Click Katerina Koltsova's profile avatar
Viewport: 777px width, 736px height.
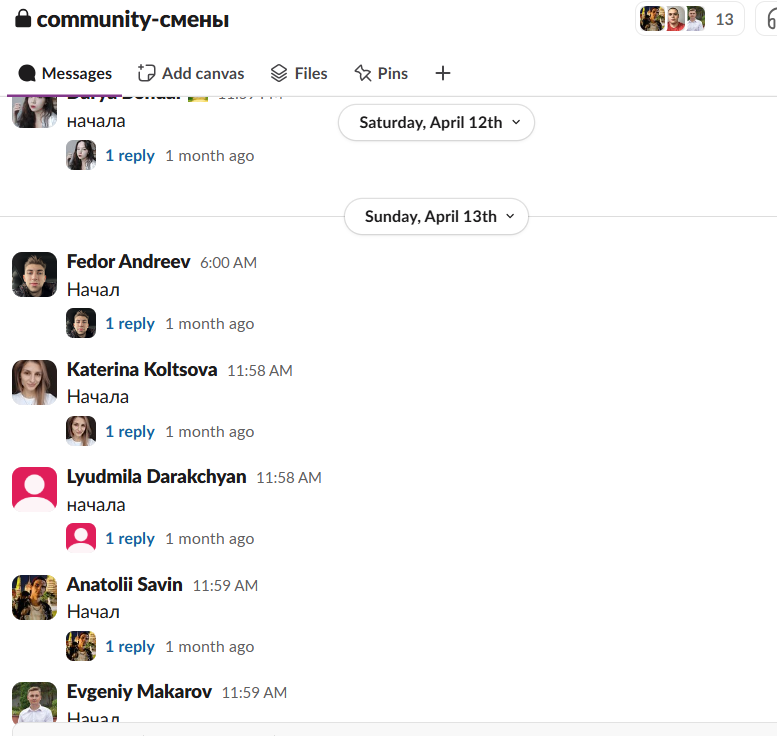34,383
